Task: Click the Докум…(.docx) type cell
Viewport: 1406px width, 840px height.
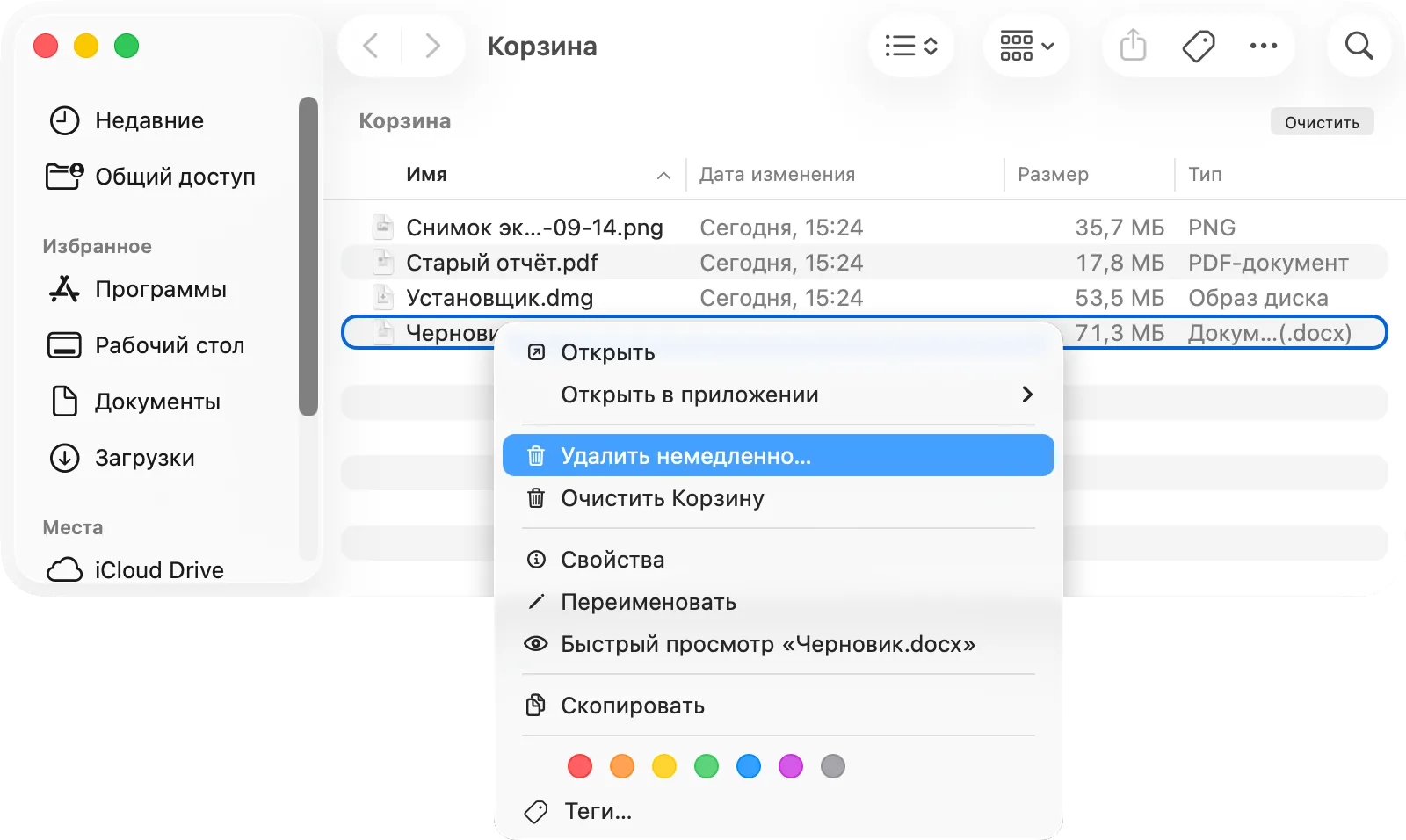Action: (x=1270, y=333)
